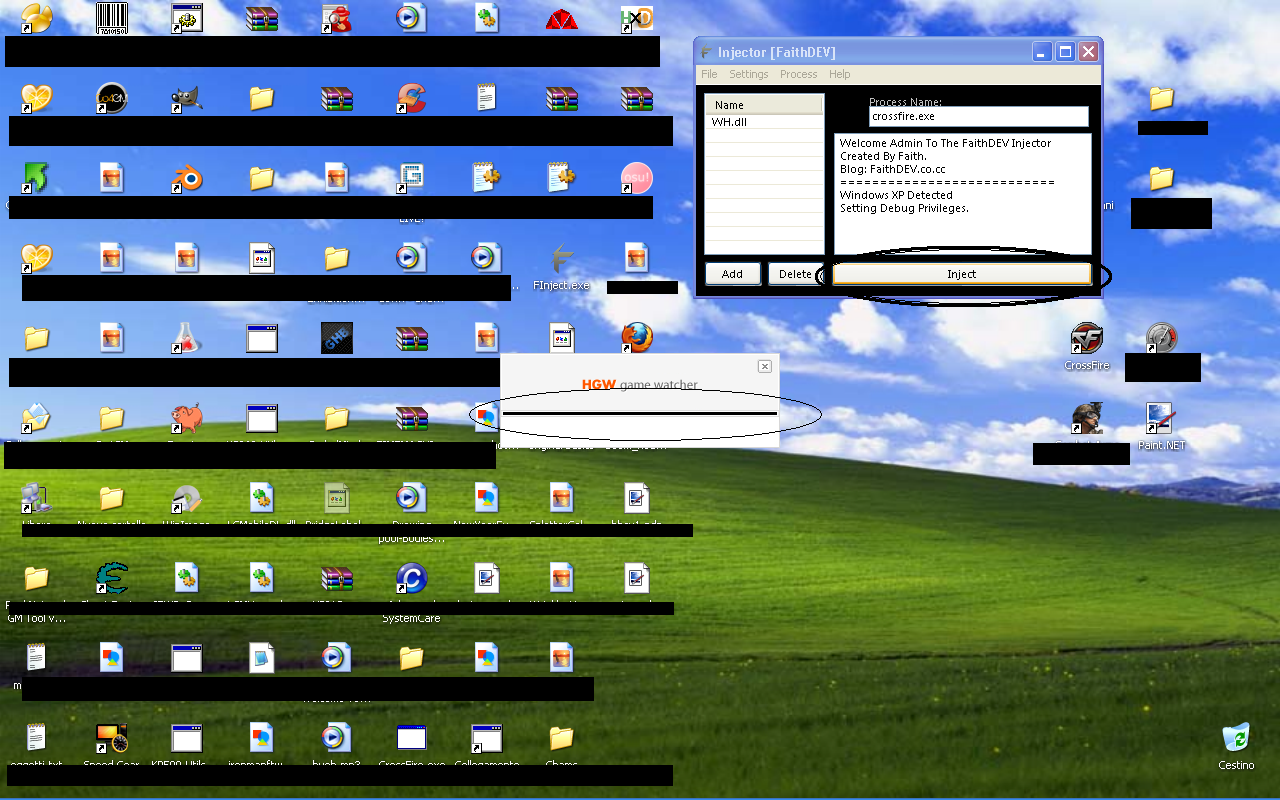Screen dimensions: 1280x800
Task: Close the HGW game watcher popup
Action: coord(765,367)
